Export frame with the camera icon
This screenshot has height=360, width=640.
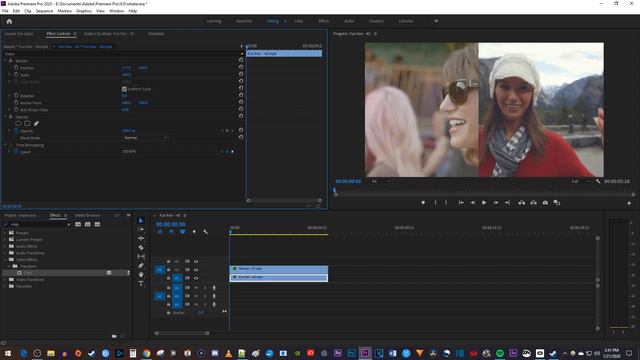[x=545, y=202]
